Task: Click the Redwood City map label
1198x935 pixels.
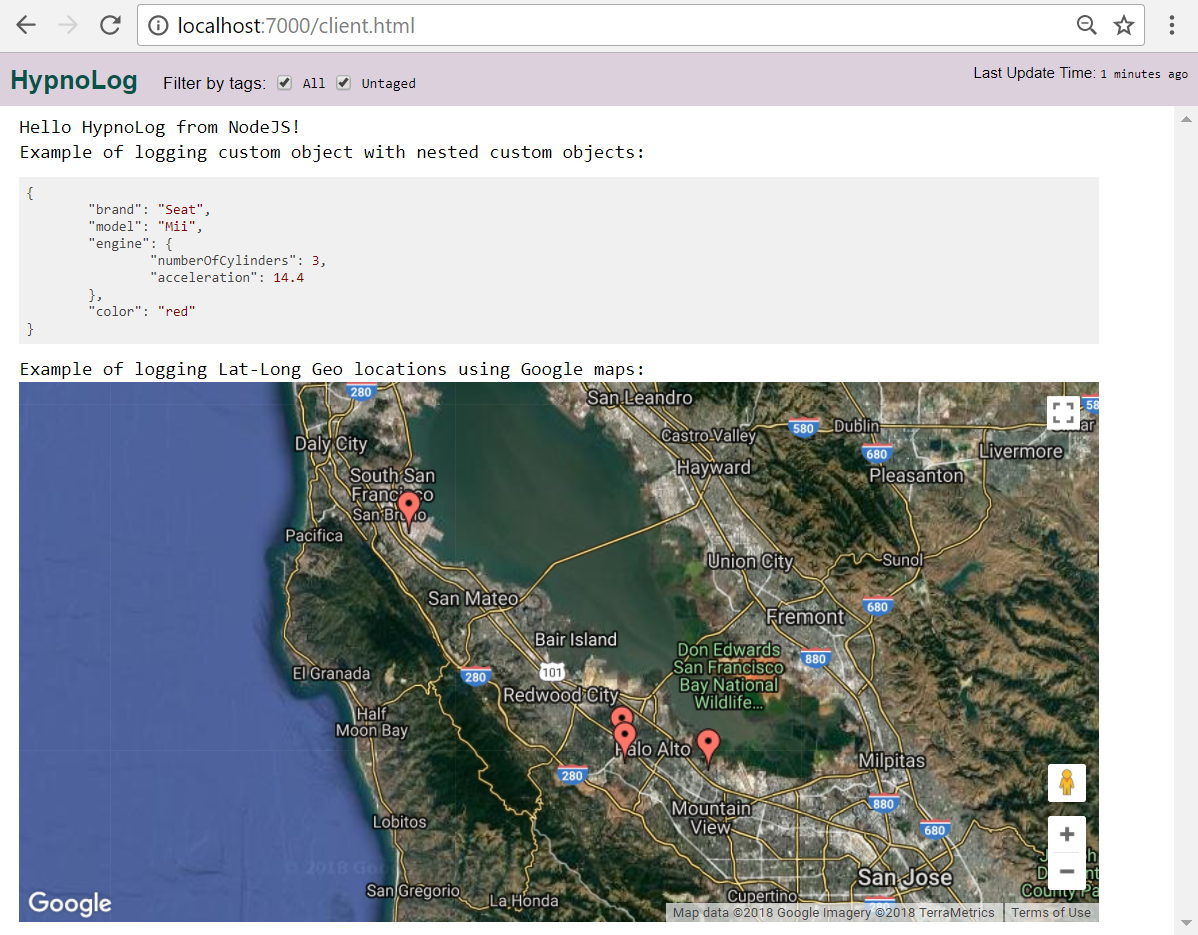Action: tap(561, 695)
